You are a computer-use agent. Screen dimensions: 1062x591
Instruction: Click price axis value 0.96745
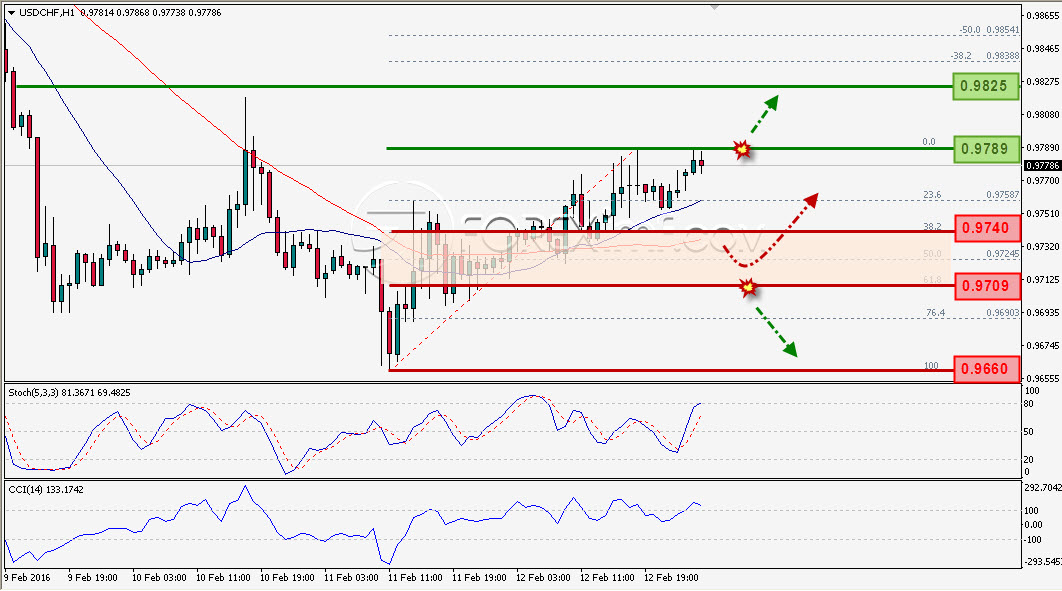pyautogui.click(x=1043, y=346)
